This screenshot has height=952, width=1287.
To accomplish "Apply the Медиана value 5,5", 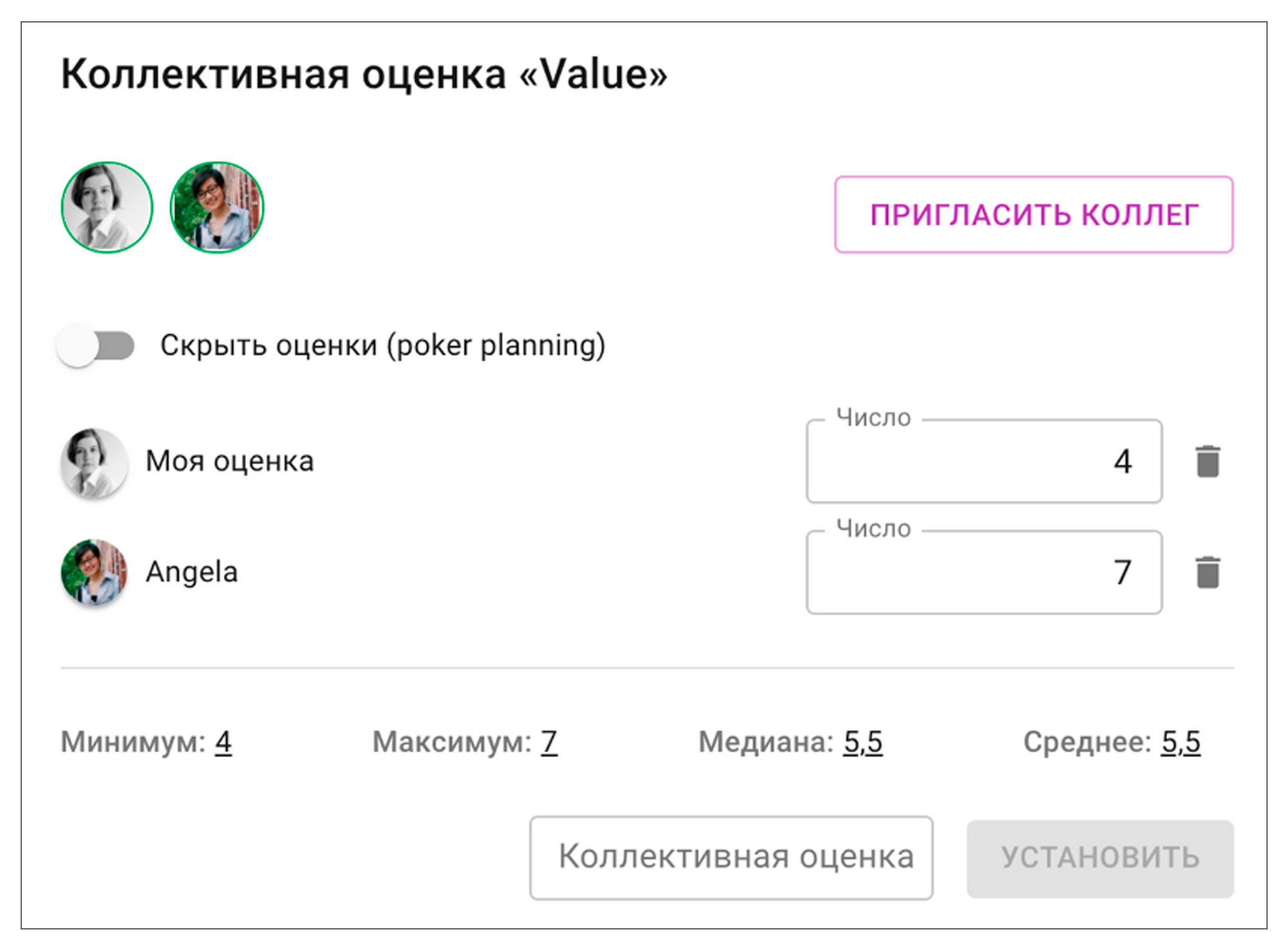I will tap(862, 742).
